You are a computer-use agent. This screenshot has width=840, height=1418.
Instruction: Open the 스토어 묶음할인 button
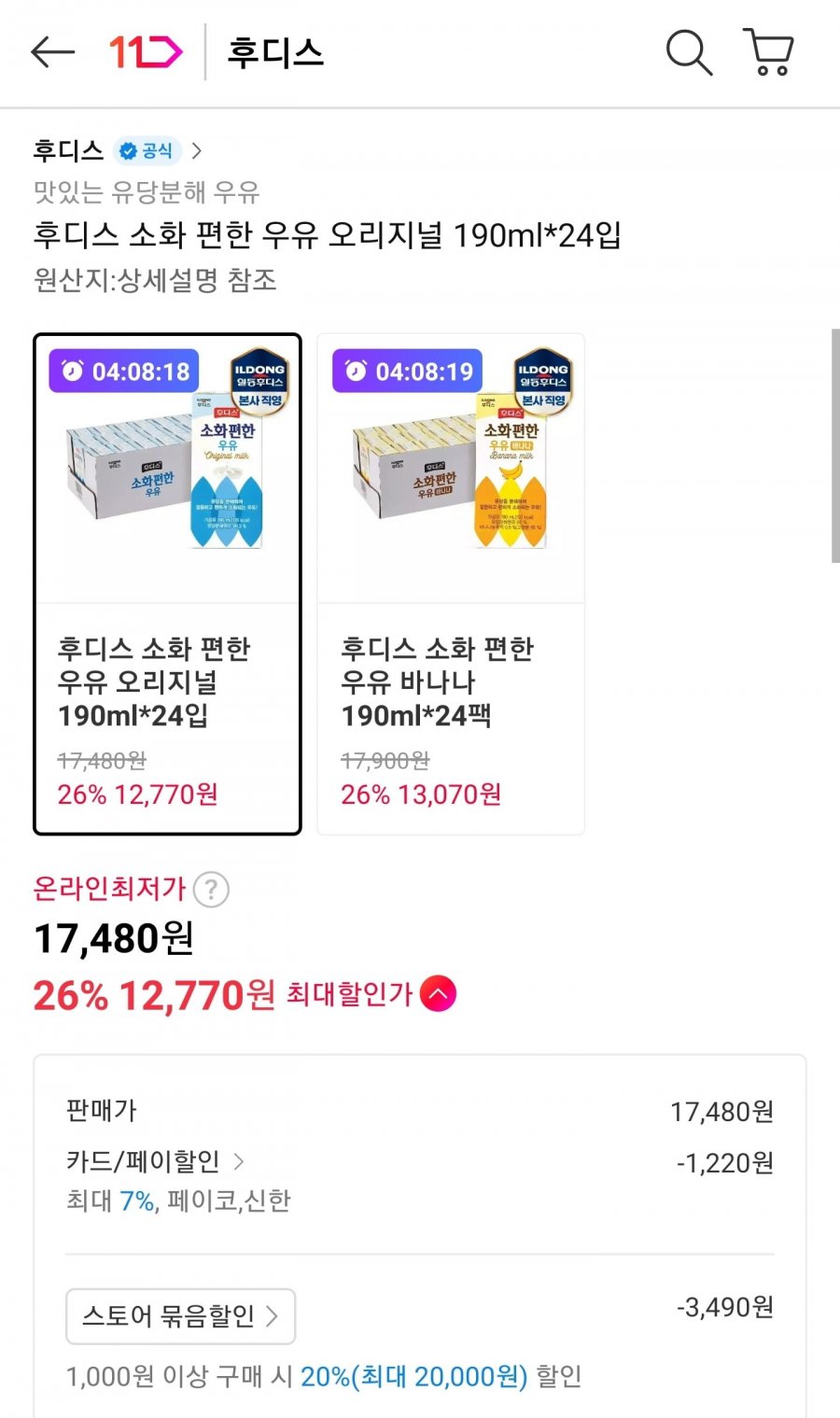click(180, 1316)
